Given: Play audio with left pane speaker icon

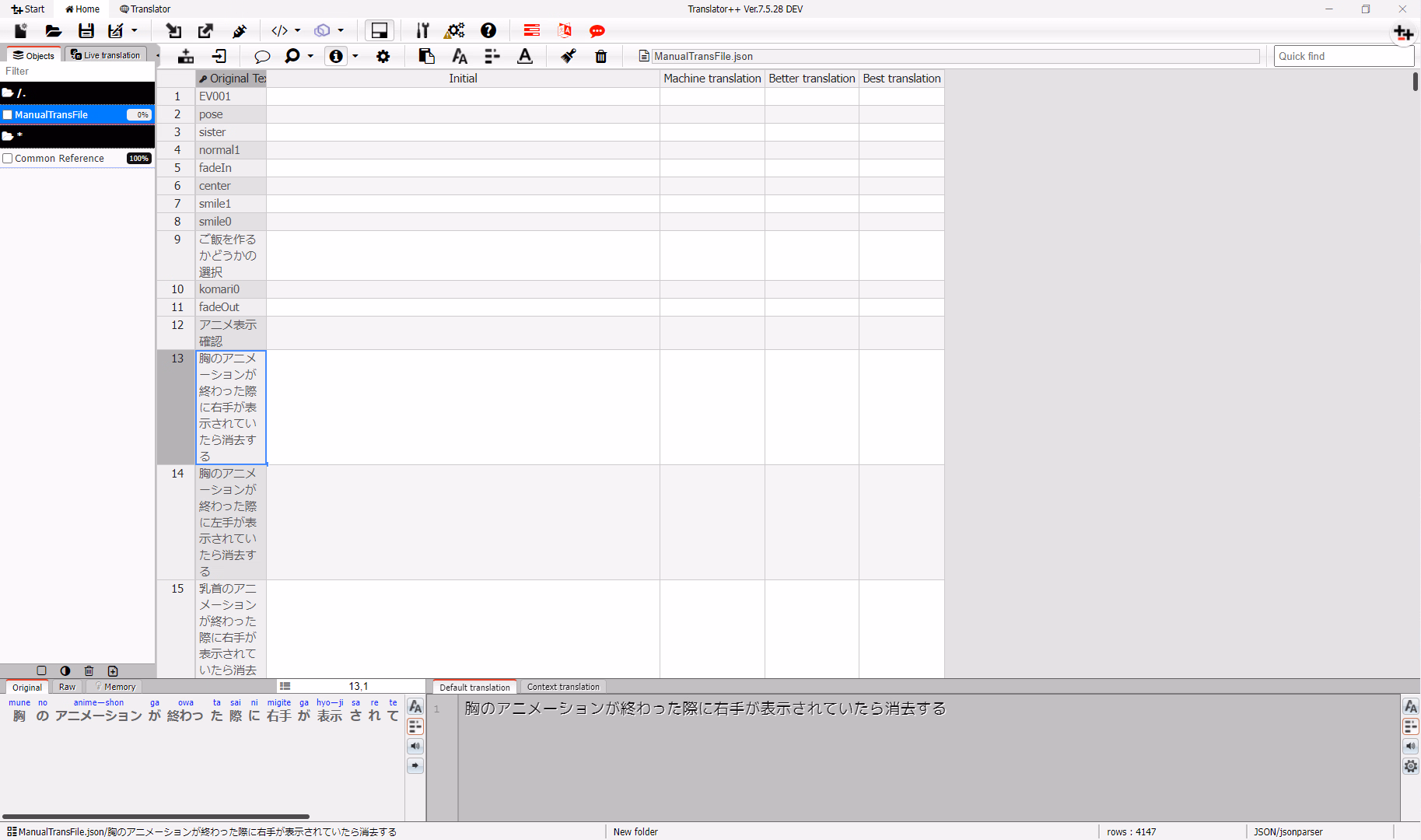Looking at the screenshot, I should point(415,747).
